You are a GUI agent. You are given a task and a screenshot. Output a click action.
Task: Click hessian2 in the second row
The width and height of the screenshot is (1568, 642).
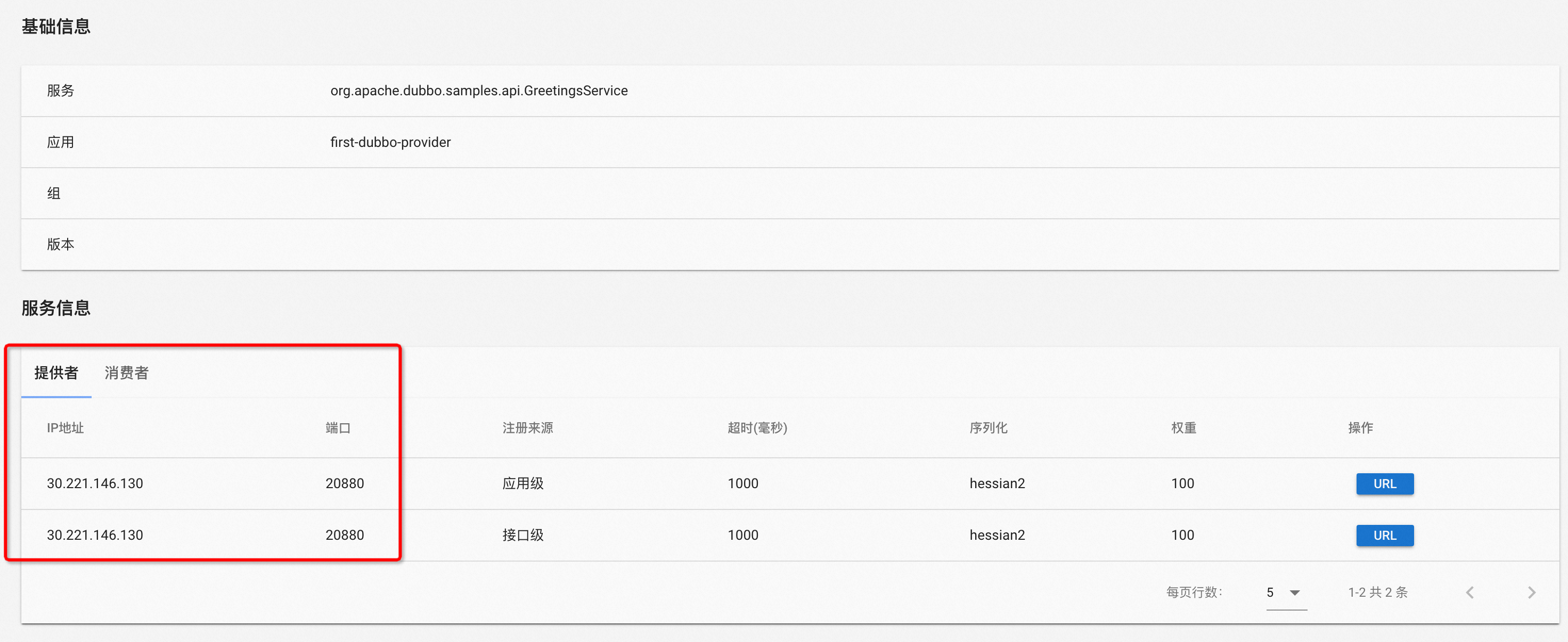click(997, 535)
